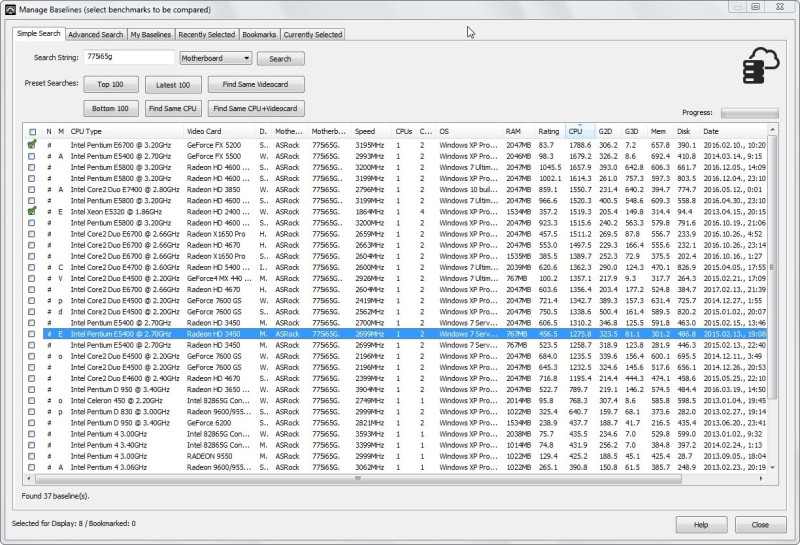Click the Progress bar
Screen dimensions: 800x545
point(749,113)
